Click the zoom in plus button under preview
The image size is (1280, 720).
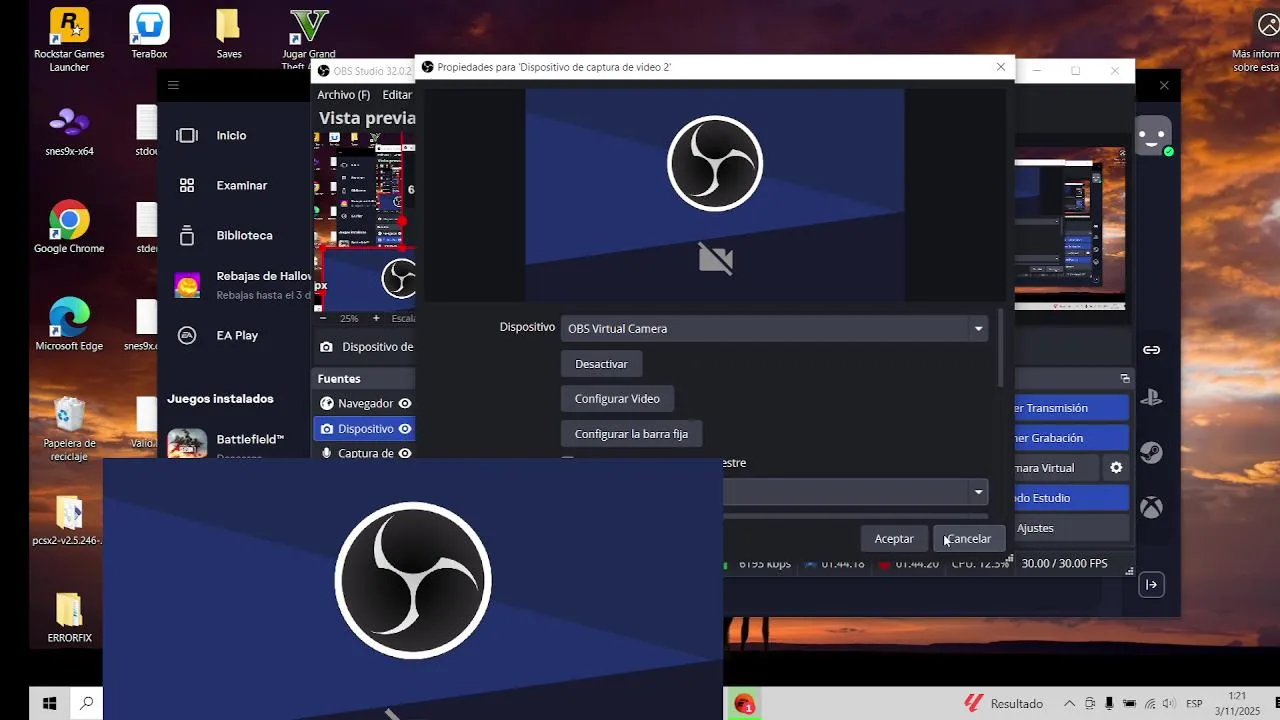coord(376,318)
